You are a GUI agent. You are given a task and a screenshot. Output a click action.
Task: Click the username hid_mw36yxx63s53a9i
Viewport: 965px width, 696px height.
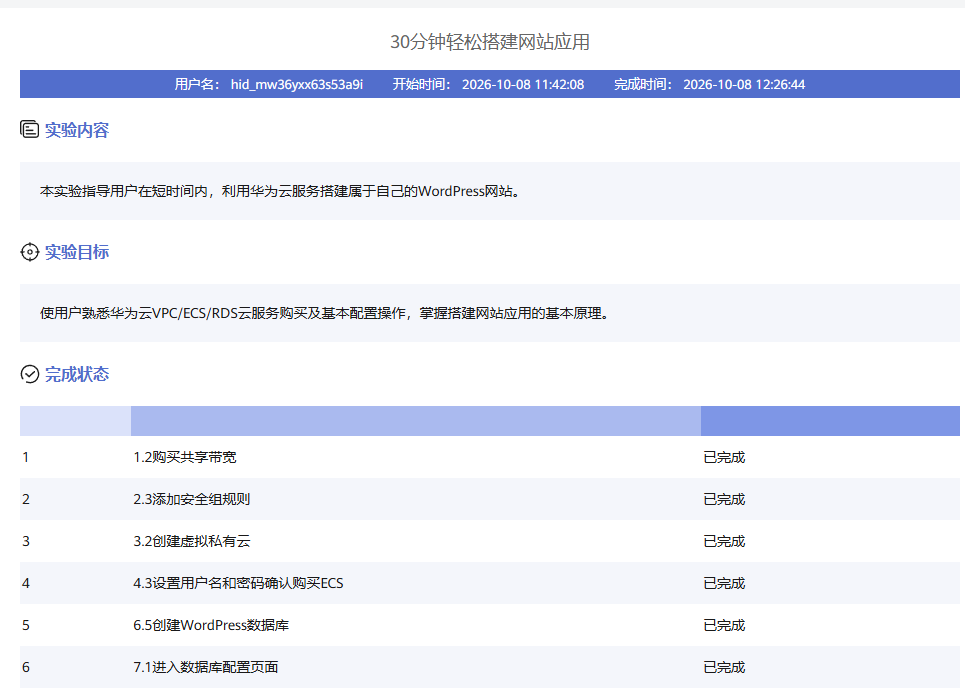point(297,84)
